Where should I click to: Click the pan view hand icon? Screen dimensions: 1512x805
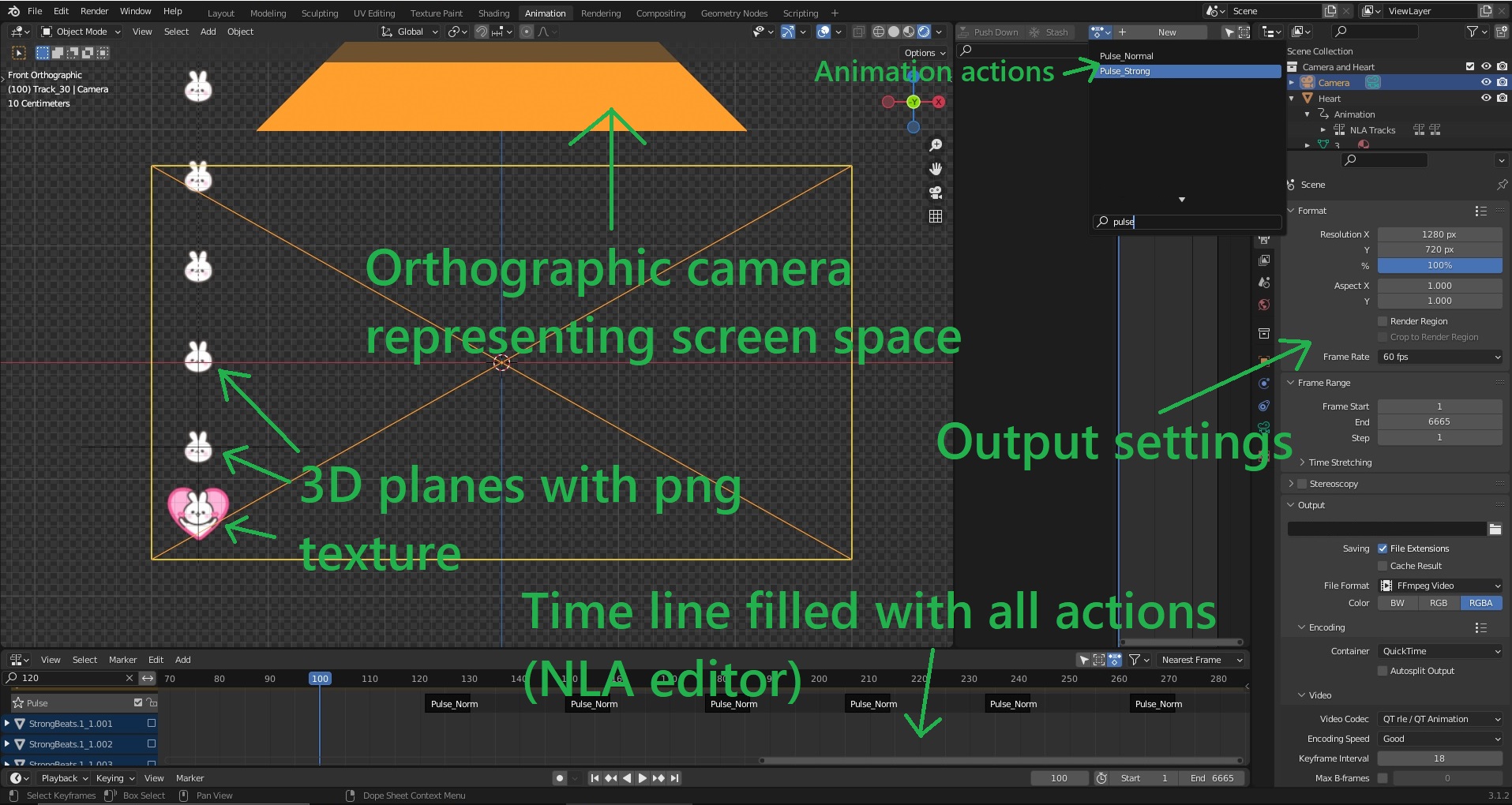pyautogui.click(x=936, y=169)
